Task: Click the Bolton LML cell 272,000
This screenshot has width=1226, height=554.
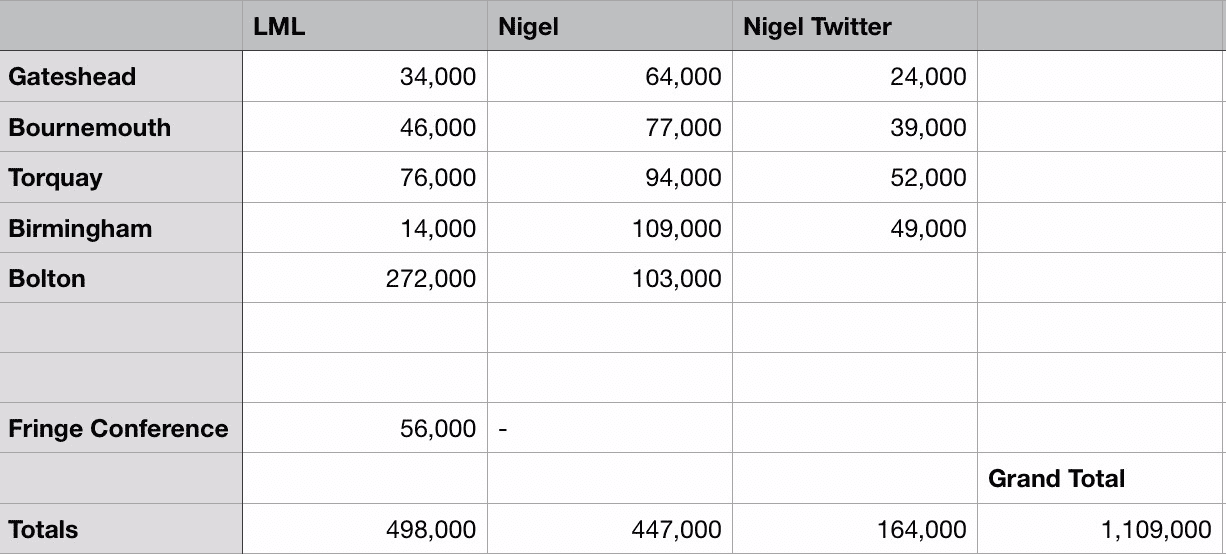Action: pyautogui.click(x=364, y=277)
